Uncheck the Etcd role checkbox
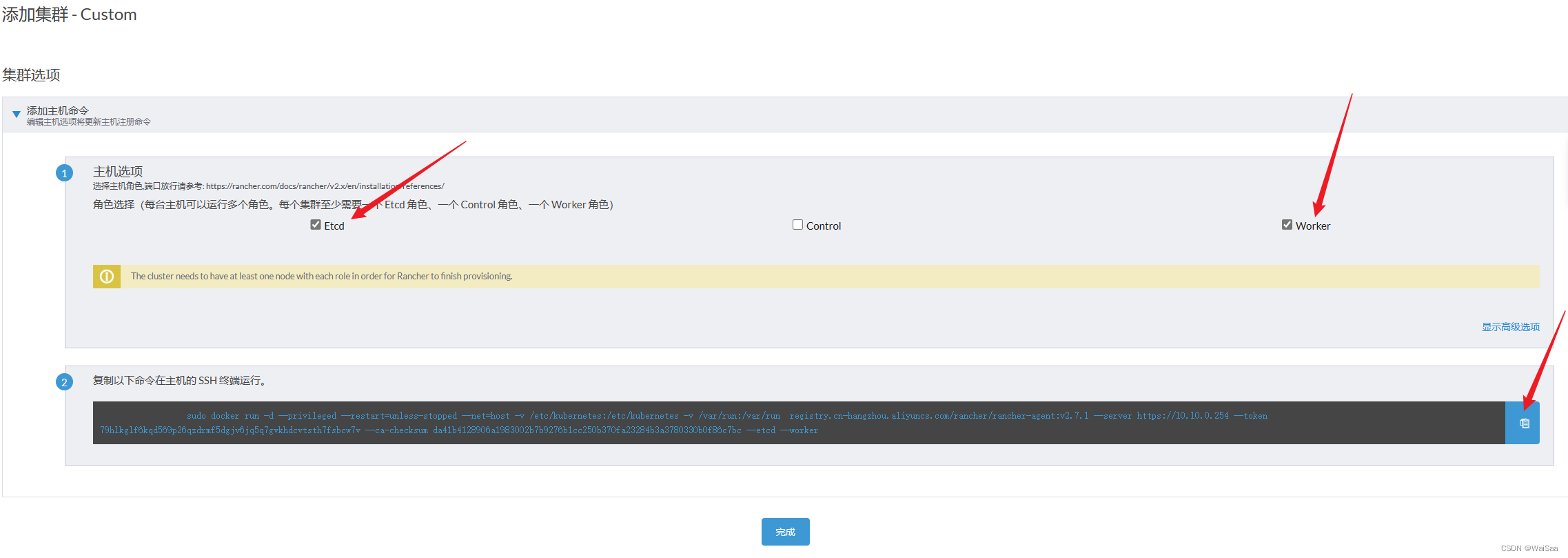 click(x=316, y=225)
